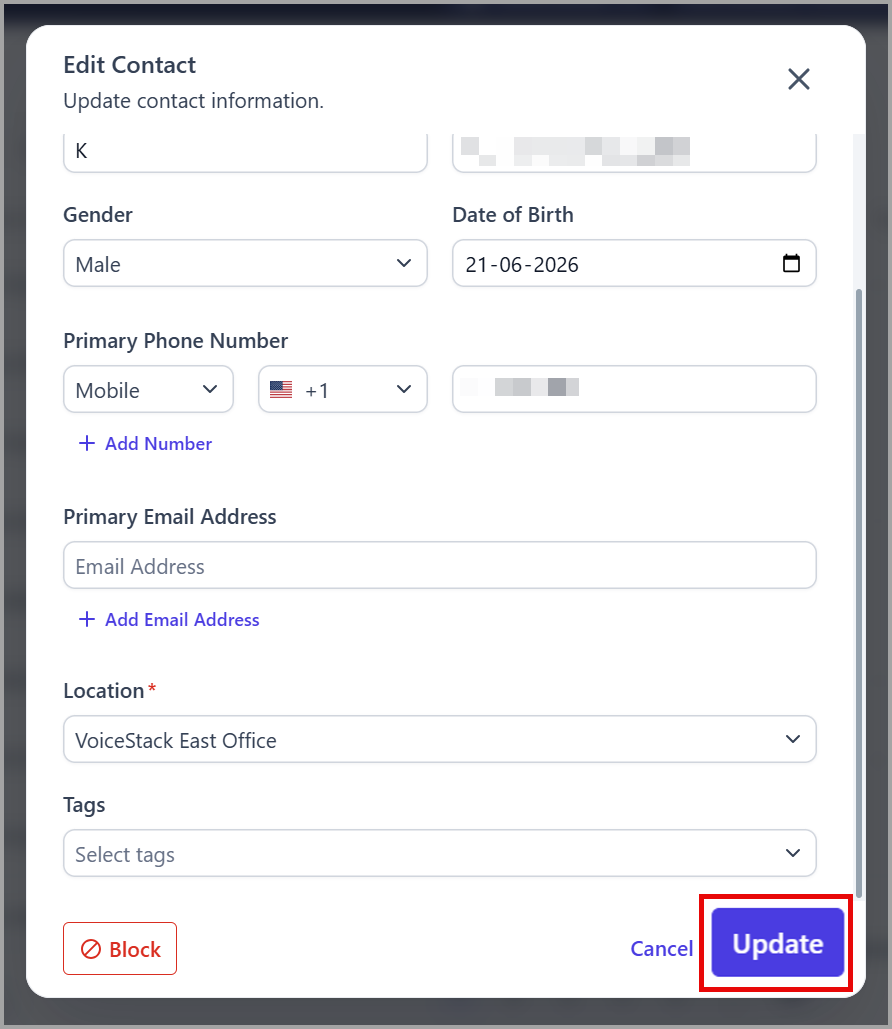
Task: Click the dialog's vertical scrollbar
Action: pos(859,593)
